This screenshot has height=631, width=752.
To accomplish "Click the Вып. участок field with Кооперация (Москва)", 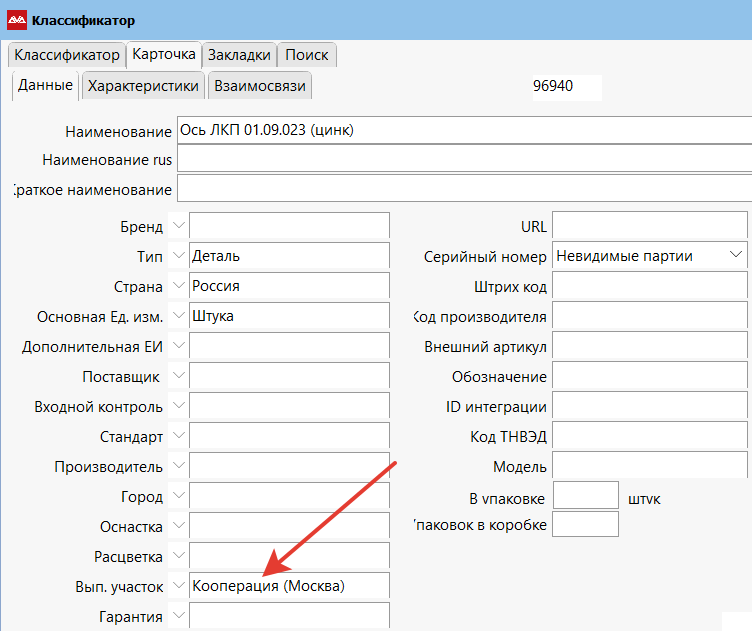I will 288,586.
